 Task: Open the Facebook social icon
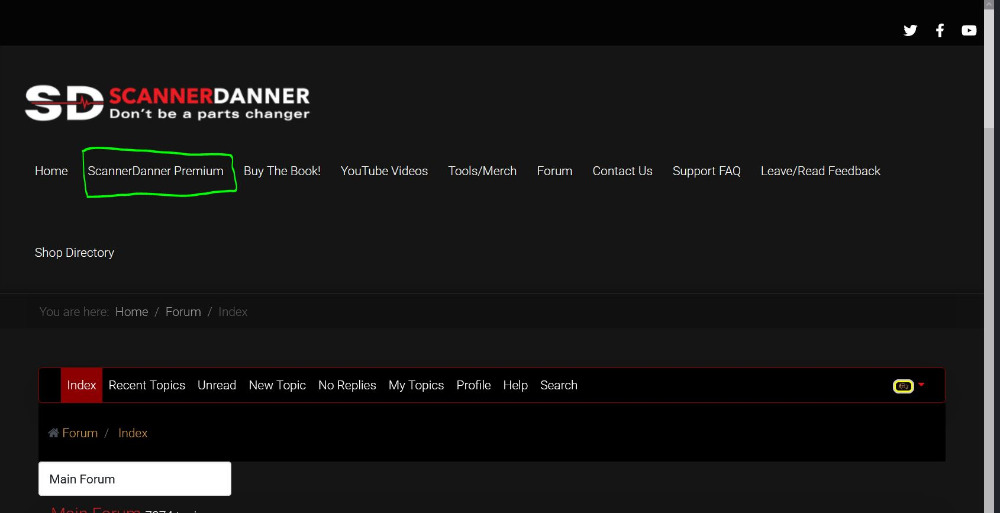click(x=940, y=30)
